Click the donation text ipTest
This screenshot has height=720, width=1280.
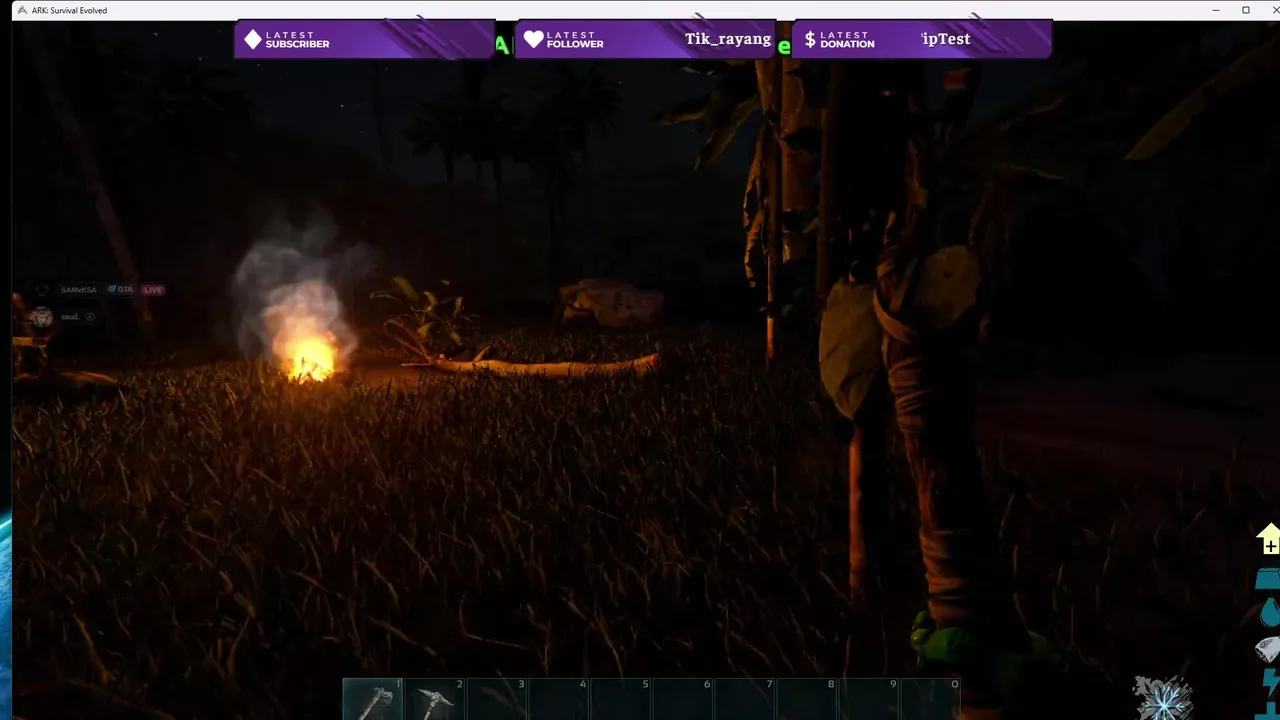(946, 39)
